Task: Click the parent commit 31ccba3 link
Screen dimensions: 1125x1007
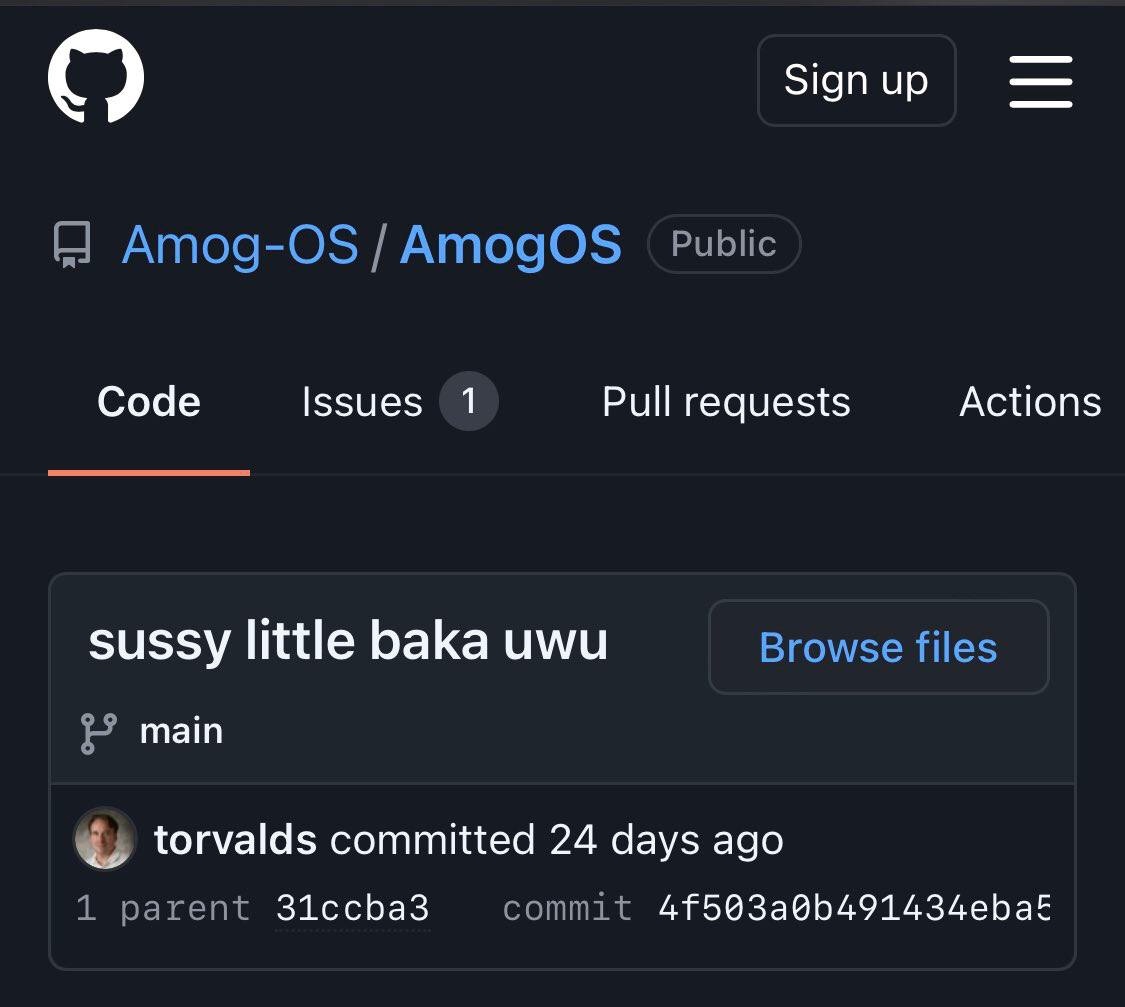Action: 352,907
